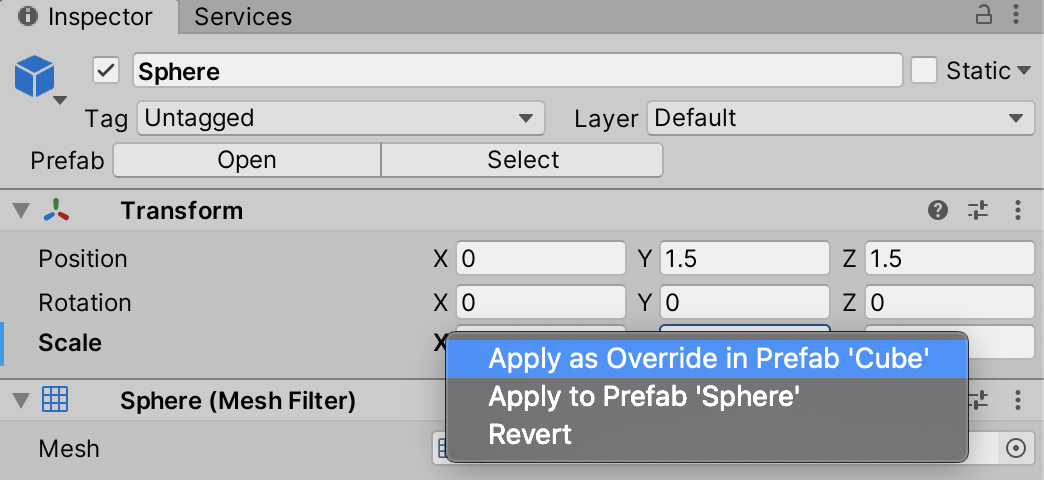Enable the Static checkbox
The image size is (1044, 480).
[x=924, y=71]
